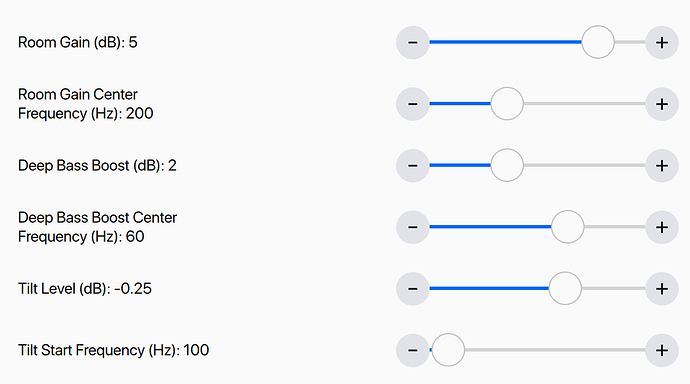This screenshot has height=384, width=690.
Task: Increase Deep Bass Boost using plus button
Action: (662, 165)
